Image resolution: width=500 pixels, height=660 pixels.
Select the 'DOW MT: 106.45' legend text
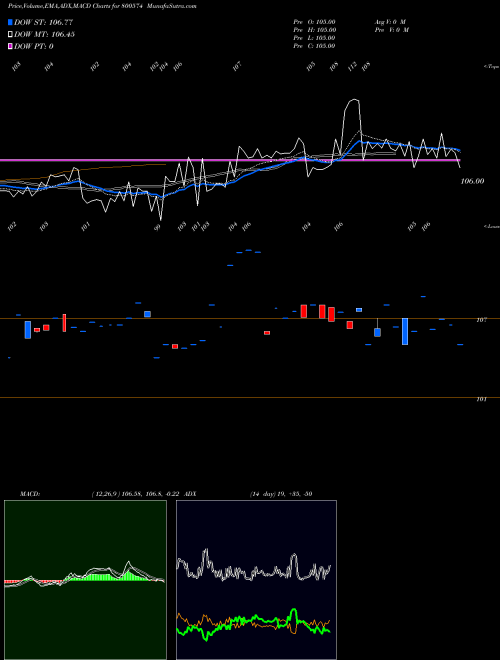[44, 35]
